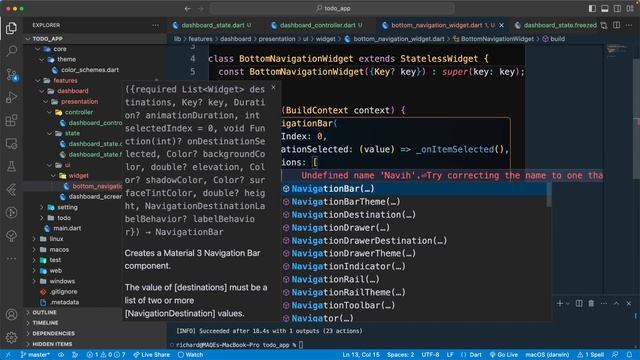
Task: Close the documentation popup
Action: click(273, 87)
